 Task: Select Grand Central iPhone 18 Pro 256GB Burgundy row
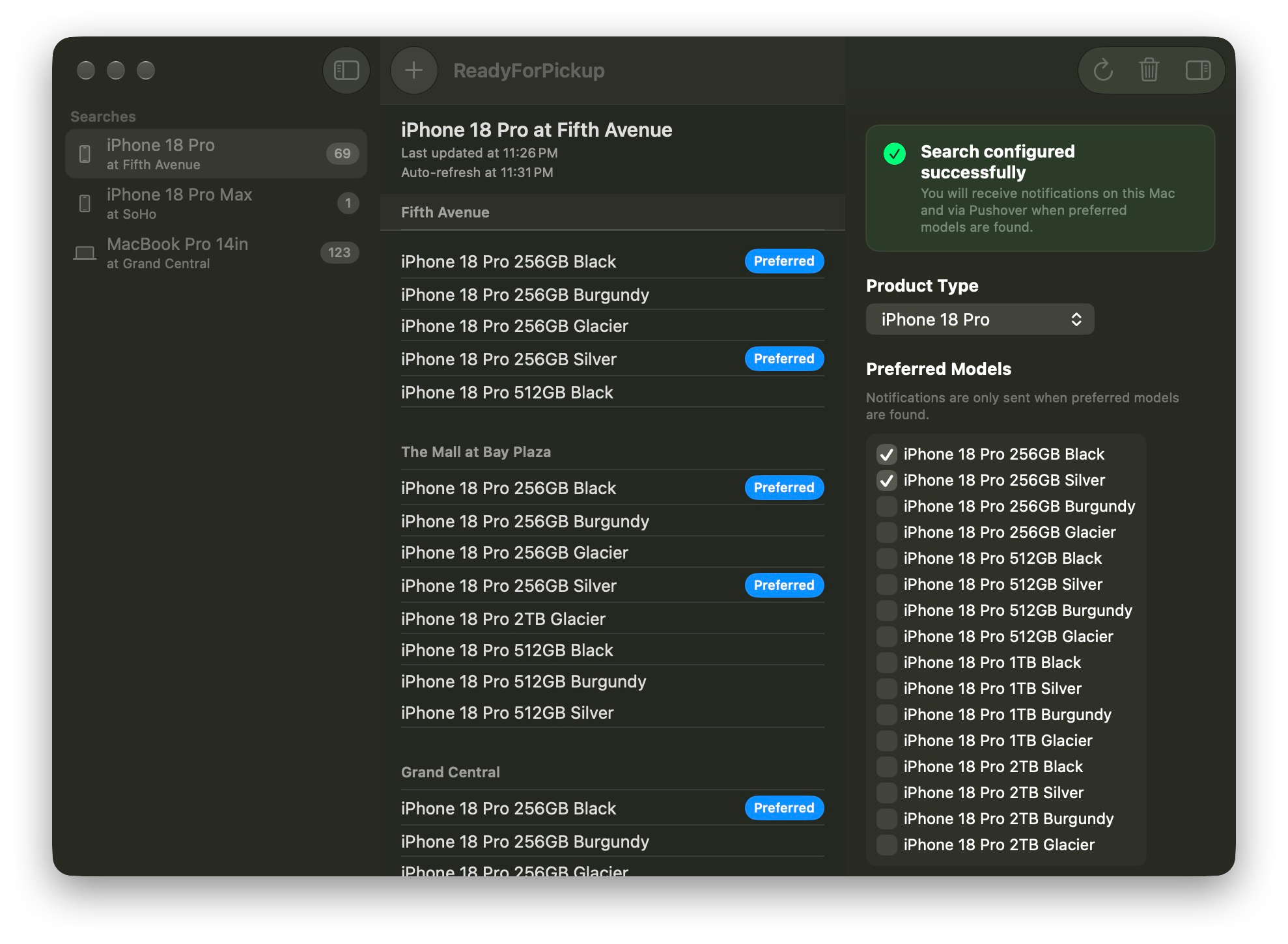[612, 841]
